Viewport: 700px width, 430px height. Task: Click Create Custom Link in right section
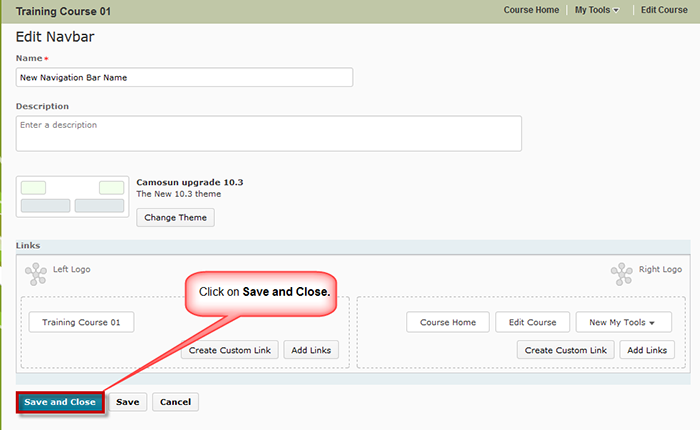pyautogui.click(x=565, y=350)
